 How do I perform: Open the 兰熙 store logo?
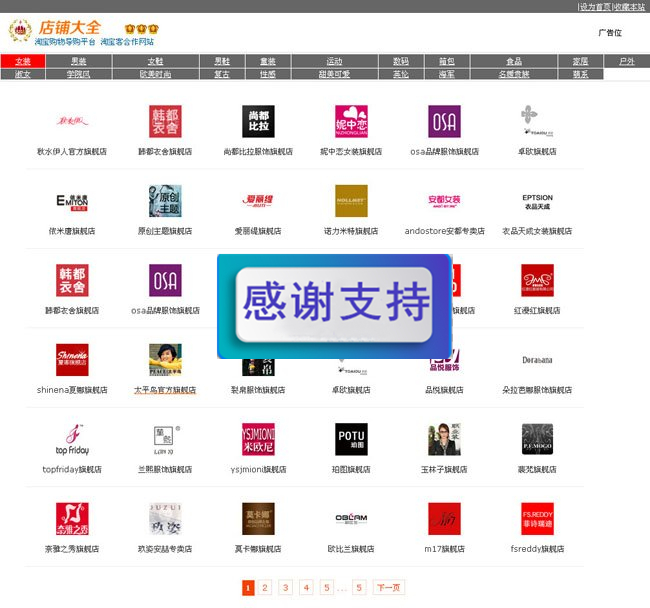click(165, 439)
